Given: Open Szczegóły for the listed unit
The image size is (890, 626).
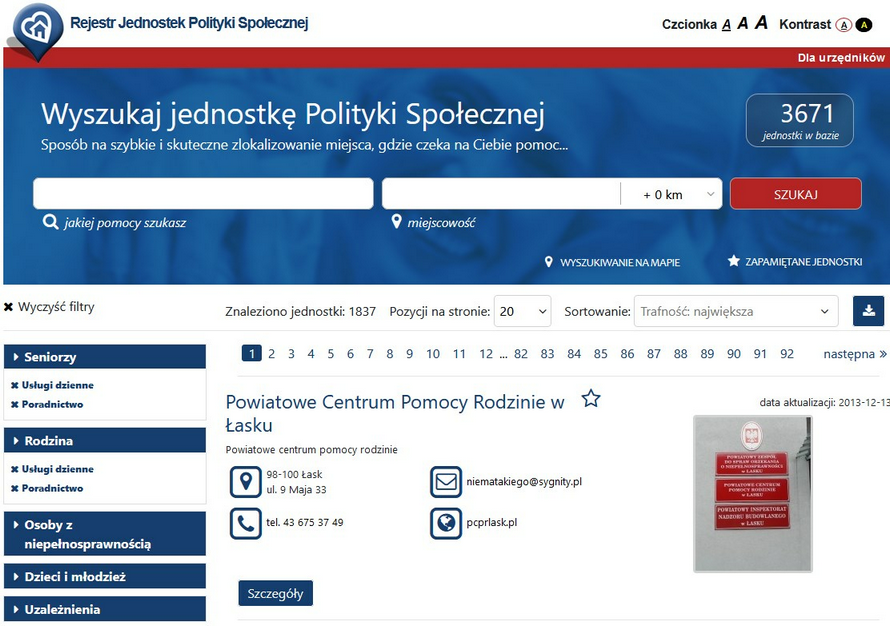Looking at the screenshot, I should click(x=275, y=593).
